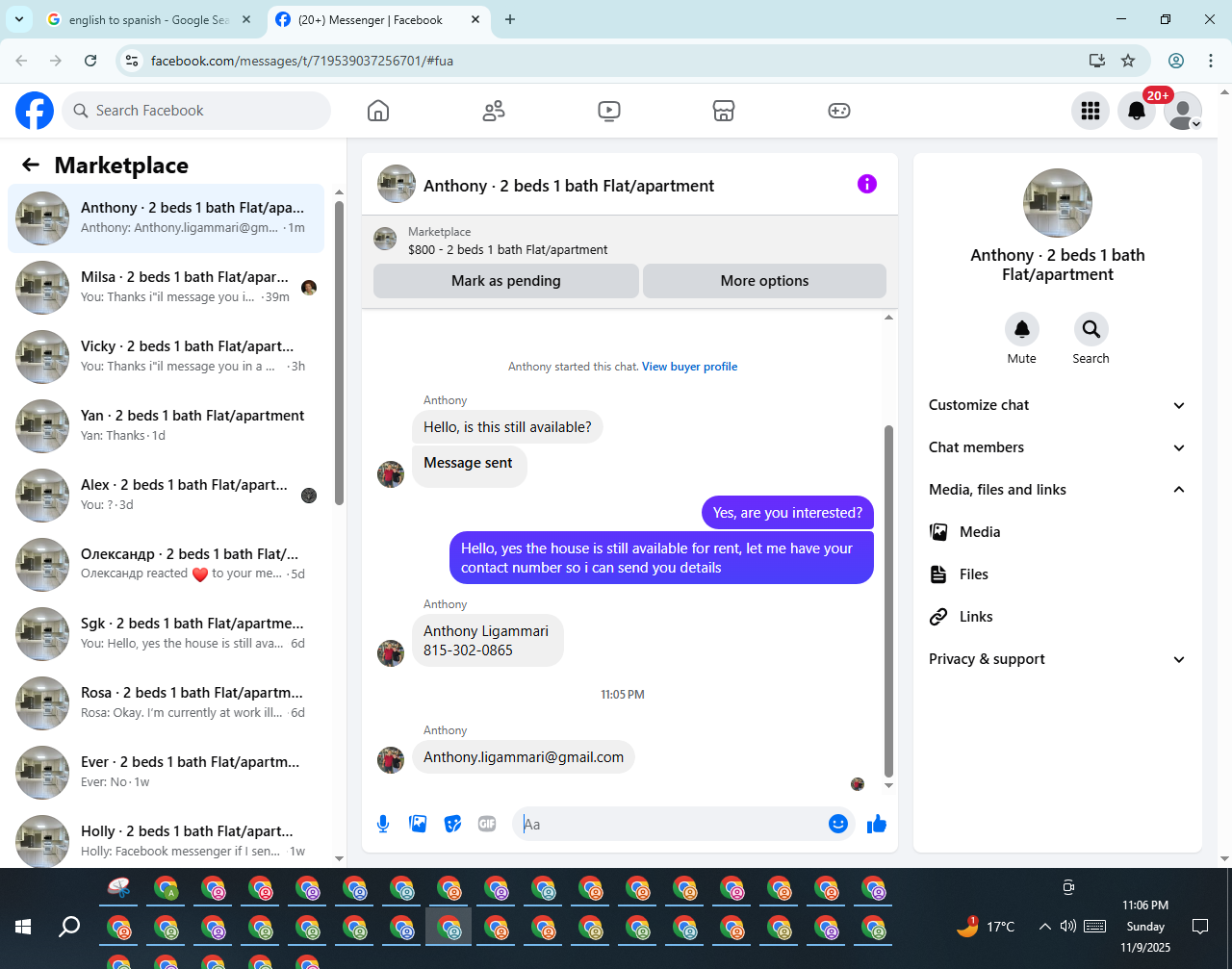The image size is (1232, 969).
Task: Open the Chrome profile icon in the toolbar
Action: pos(1176,61)
